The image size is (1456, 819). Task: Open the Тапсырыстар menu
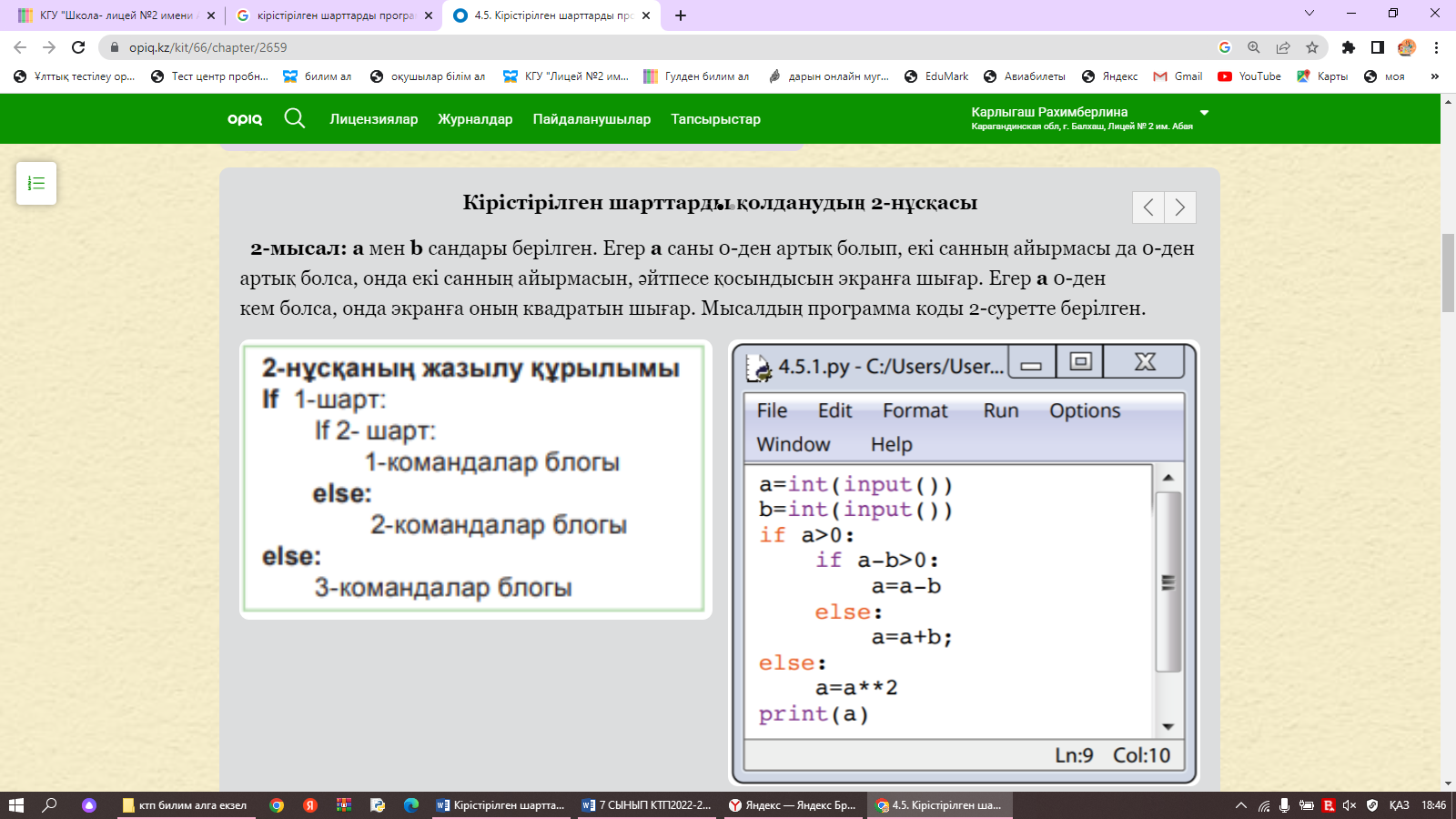[715, 119]
